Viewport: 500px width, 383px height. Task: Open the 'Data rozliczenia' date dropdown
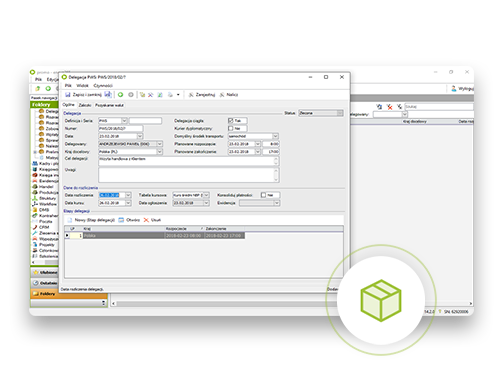[x=128, y=195]
